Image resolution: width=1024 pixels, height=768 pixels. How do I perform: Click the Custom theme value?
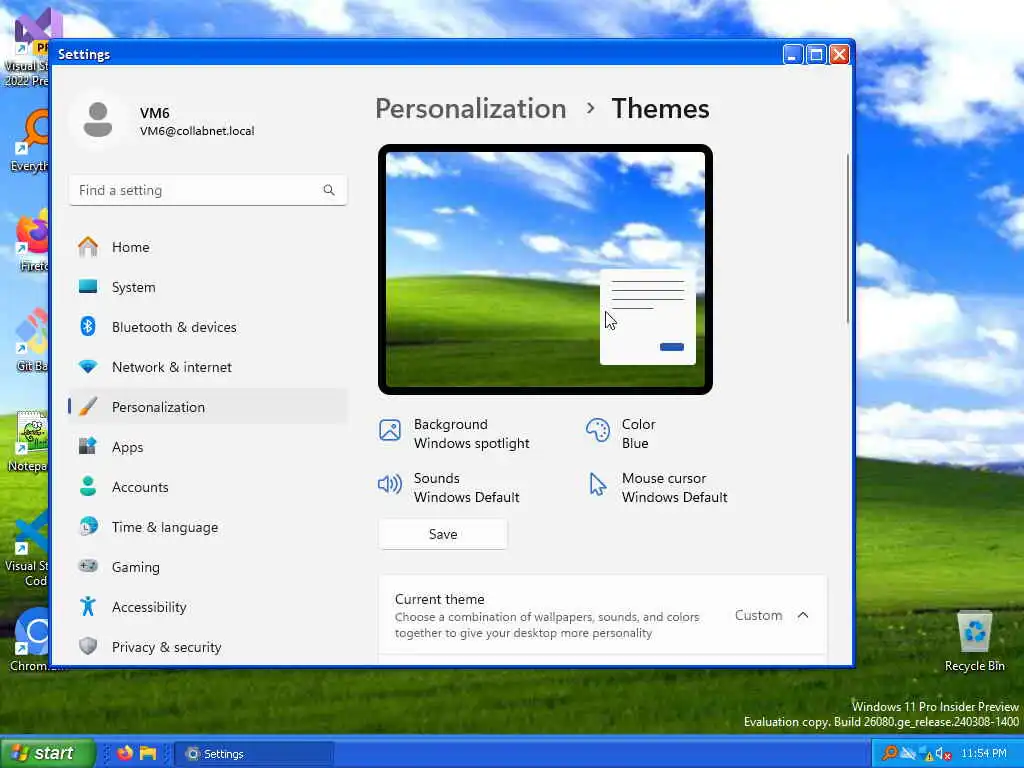point(758,615)
